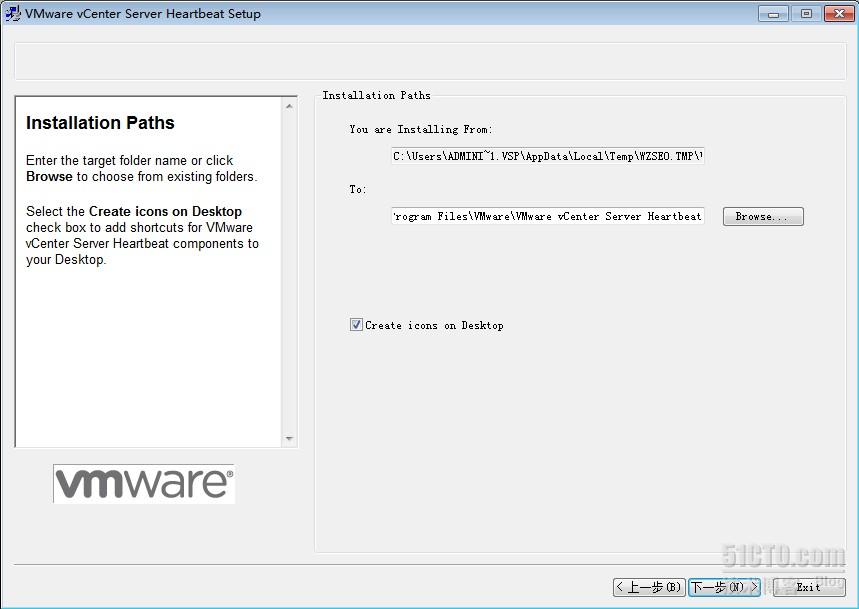
Task: Minimize the Heartbeat Setup window
Action: point(774,14)
